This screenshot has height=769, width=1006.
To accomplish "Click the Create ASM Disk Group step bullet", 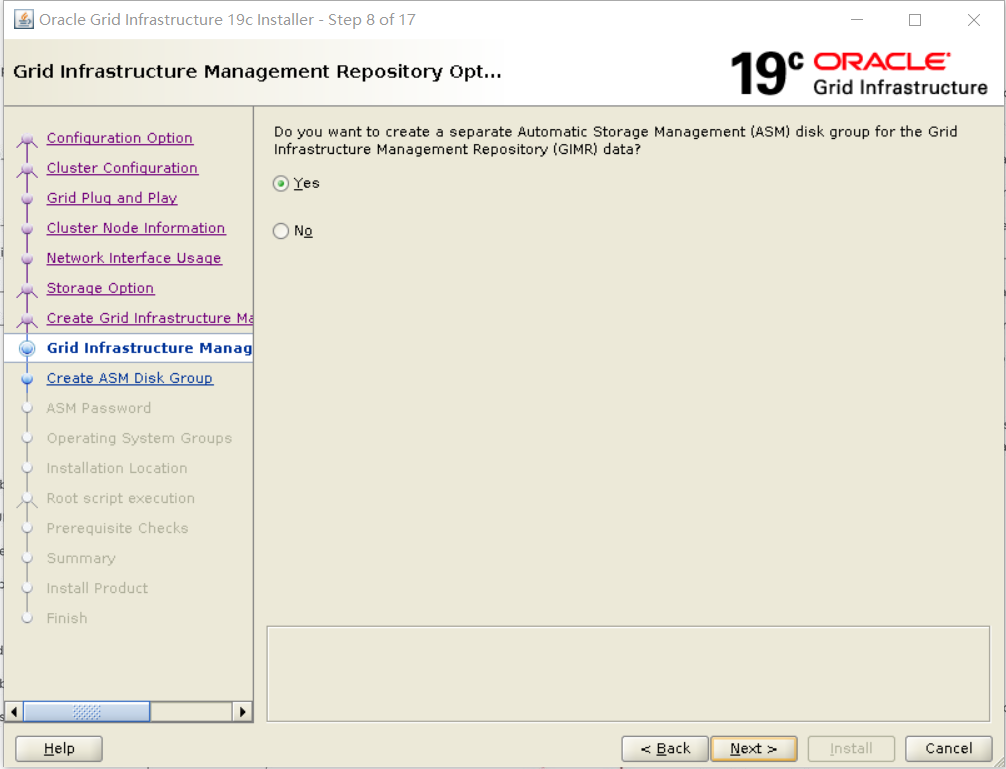I will tap(27, 379).
